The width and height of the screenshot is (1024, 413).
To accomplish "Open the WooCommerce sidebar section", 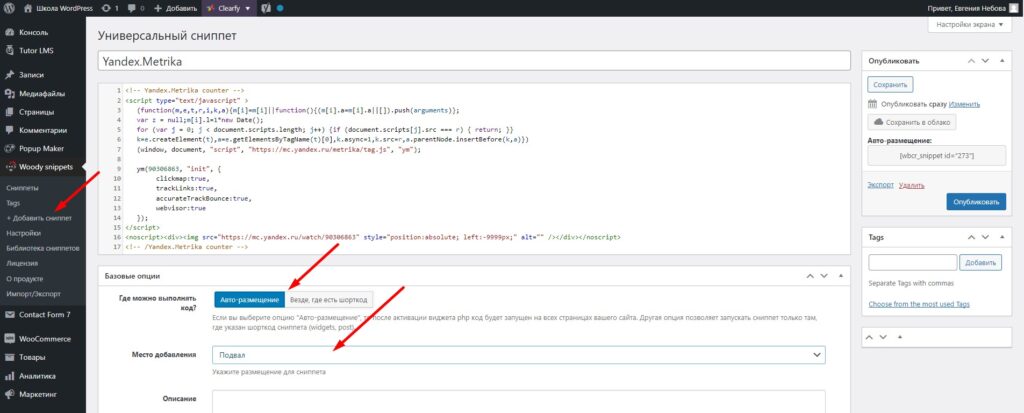I will [x=47, y=339].
